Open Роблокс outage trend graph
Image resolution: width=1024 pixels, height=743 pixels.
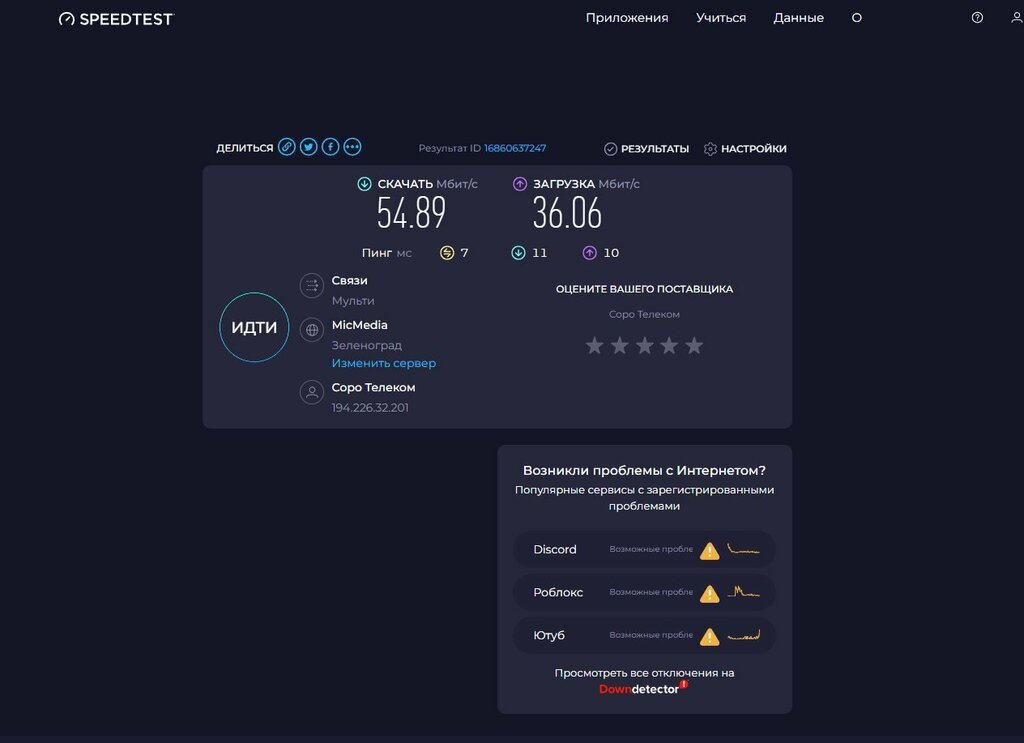tap(744, 592)
